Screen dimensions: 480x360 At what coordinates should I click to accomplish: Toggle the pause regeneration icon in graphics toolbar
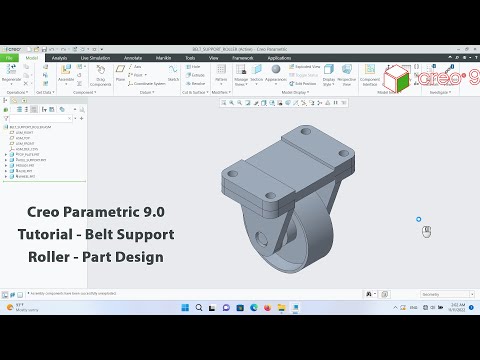coord(336,103)
